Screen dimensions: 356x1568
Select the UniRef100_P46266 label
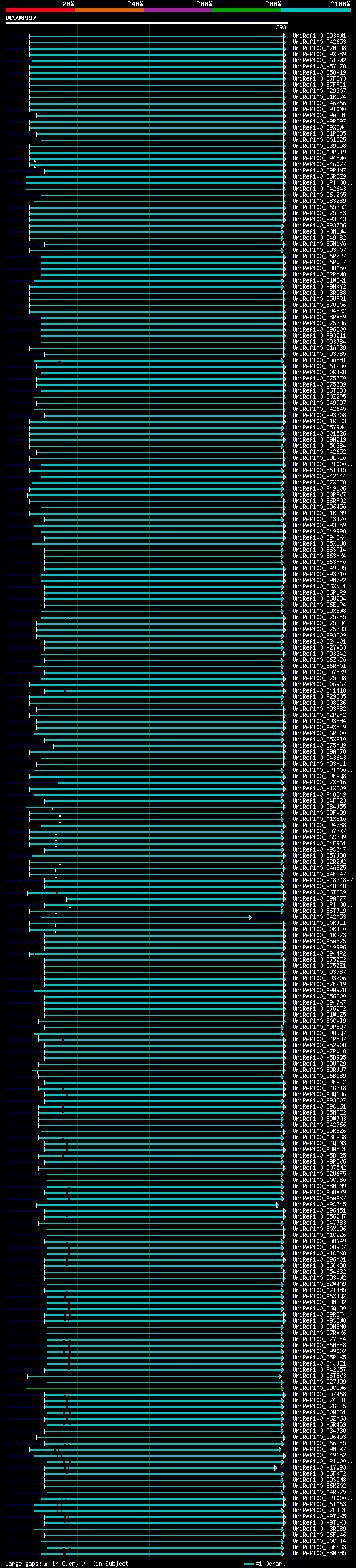tap(319, 103)
